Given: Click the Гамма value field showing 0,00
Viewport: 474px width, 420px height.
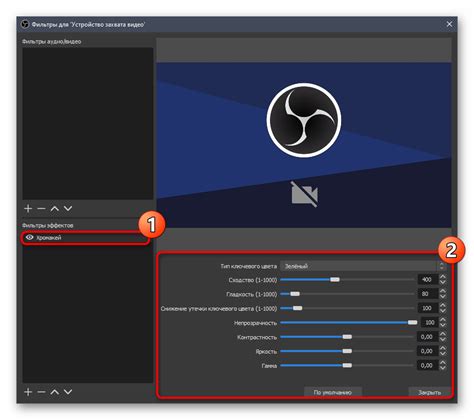Looking at the screenshot, I should pos(428,366).
